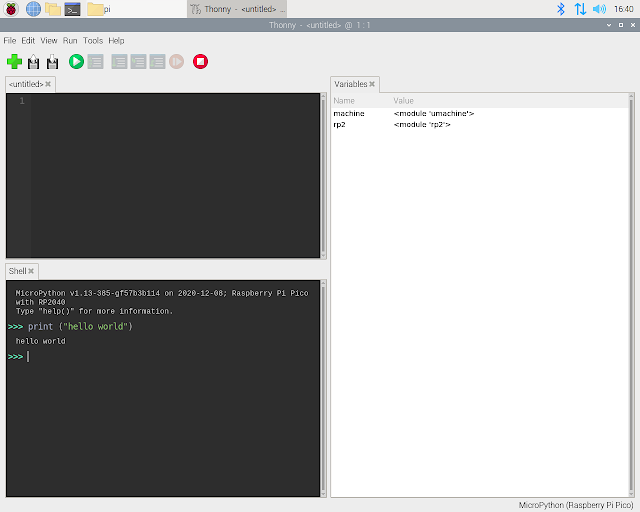Screen dimensions: 640x512
Task: Open the network arrows tray icon
Action: click(580, 9)
